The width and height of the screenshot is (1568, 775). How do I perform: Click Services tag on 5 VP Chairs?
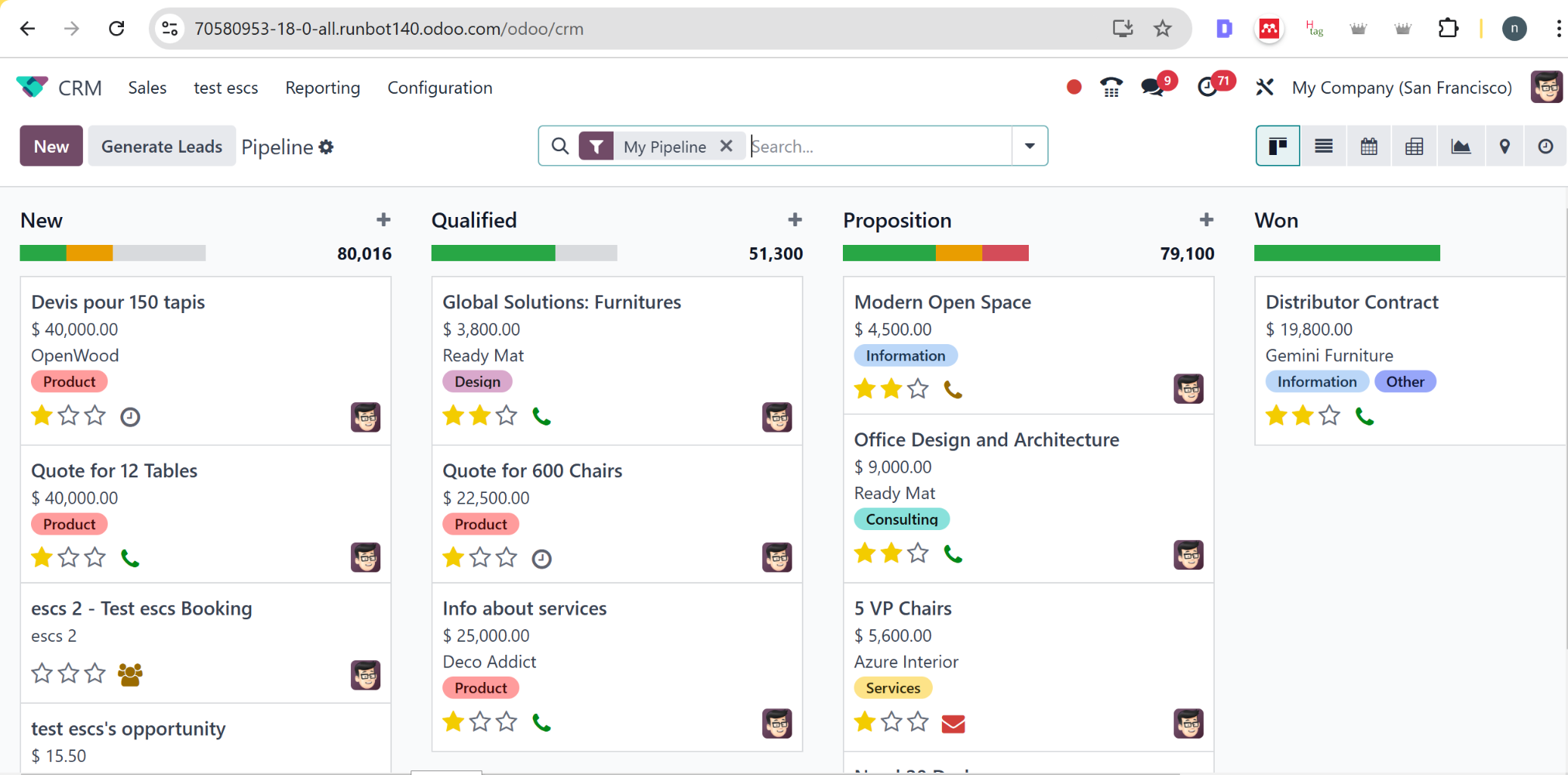click(893, 687)
